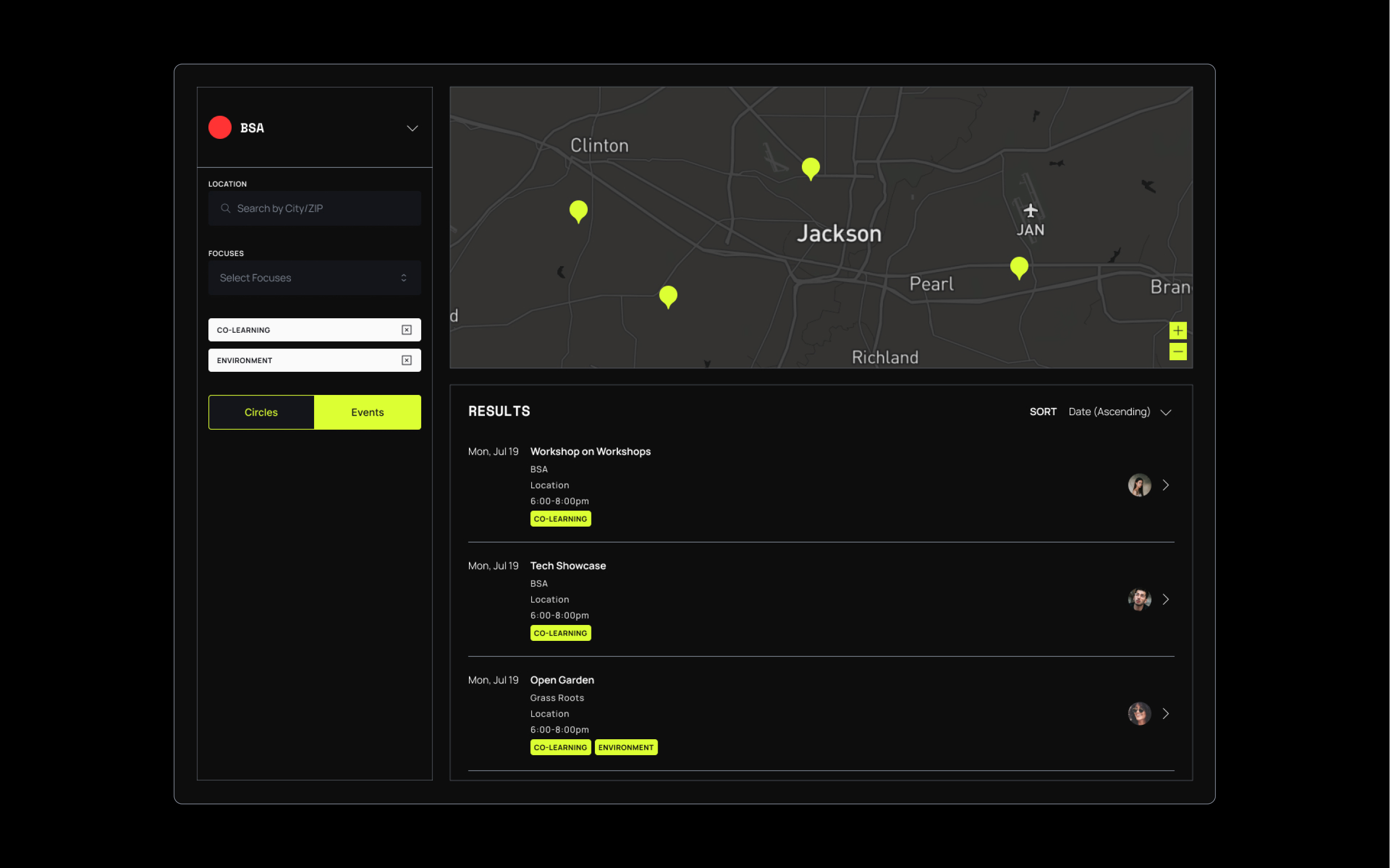Select the map pin southwest of Jackson
This screenshot has width=1390, height=868.
[668, 297]
